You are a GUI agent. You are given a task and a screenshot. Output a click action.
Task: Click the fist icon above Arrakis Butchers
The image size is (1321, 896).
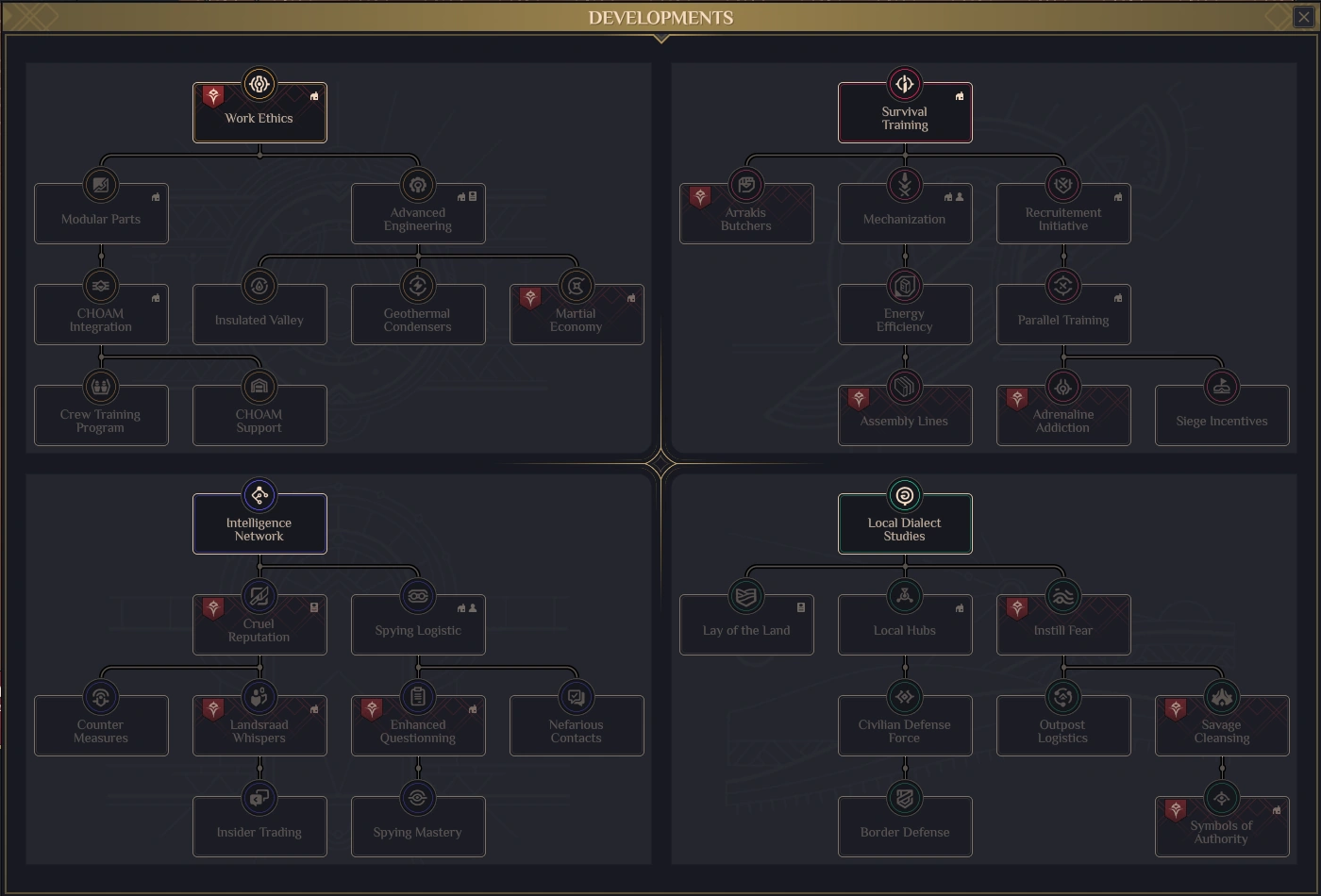746,185
